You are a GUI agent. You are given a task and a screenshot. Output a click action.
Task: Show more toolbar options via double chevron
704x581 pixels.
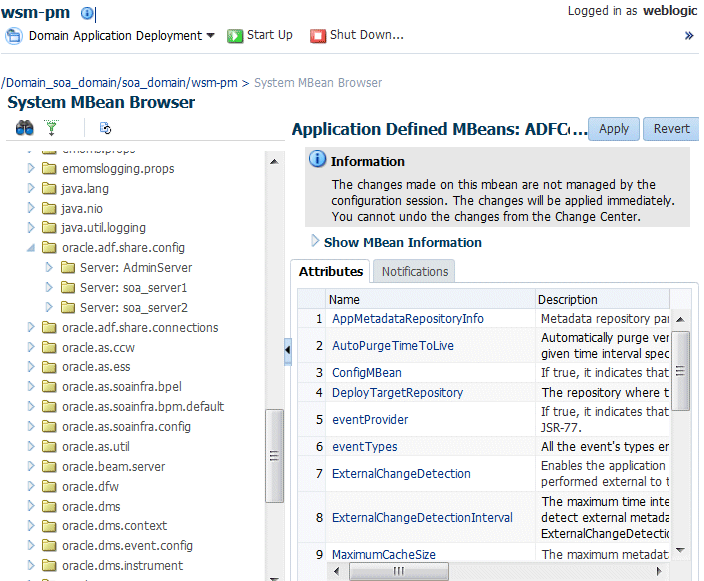[x=689, y=35]
